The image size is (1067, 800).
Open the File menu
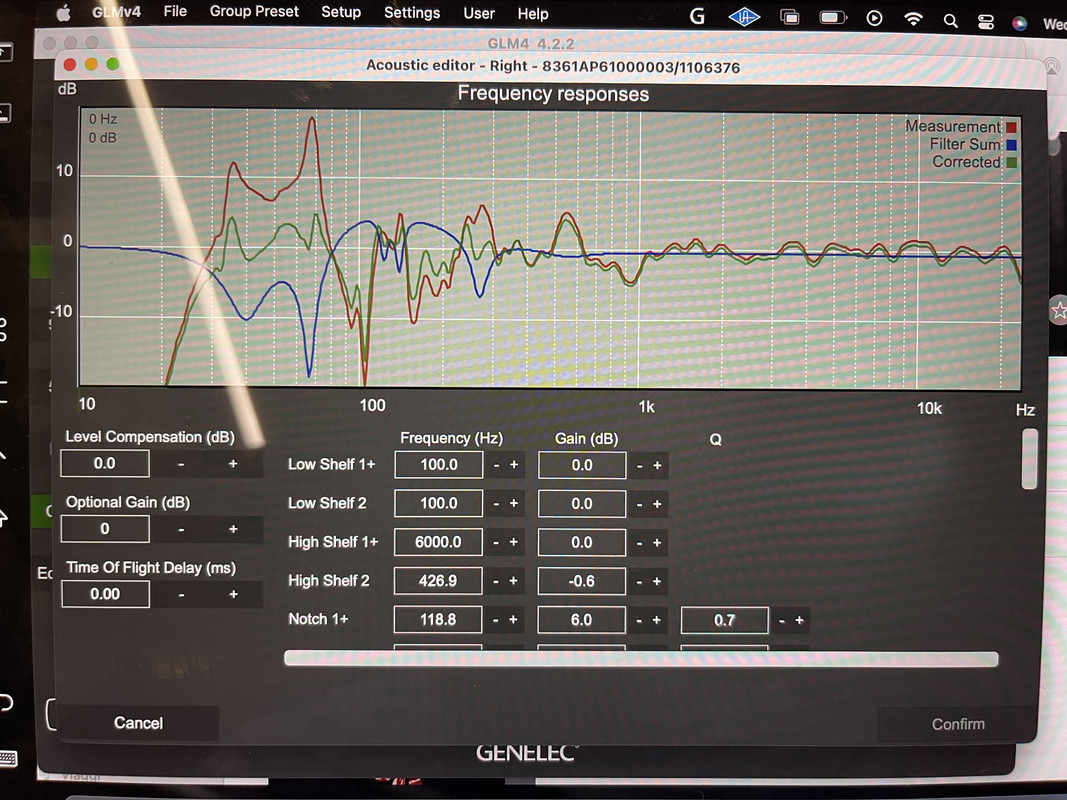point(175,12)
